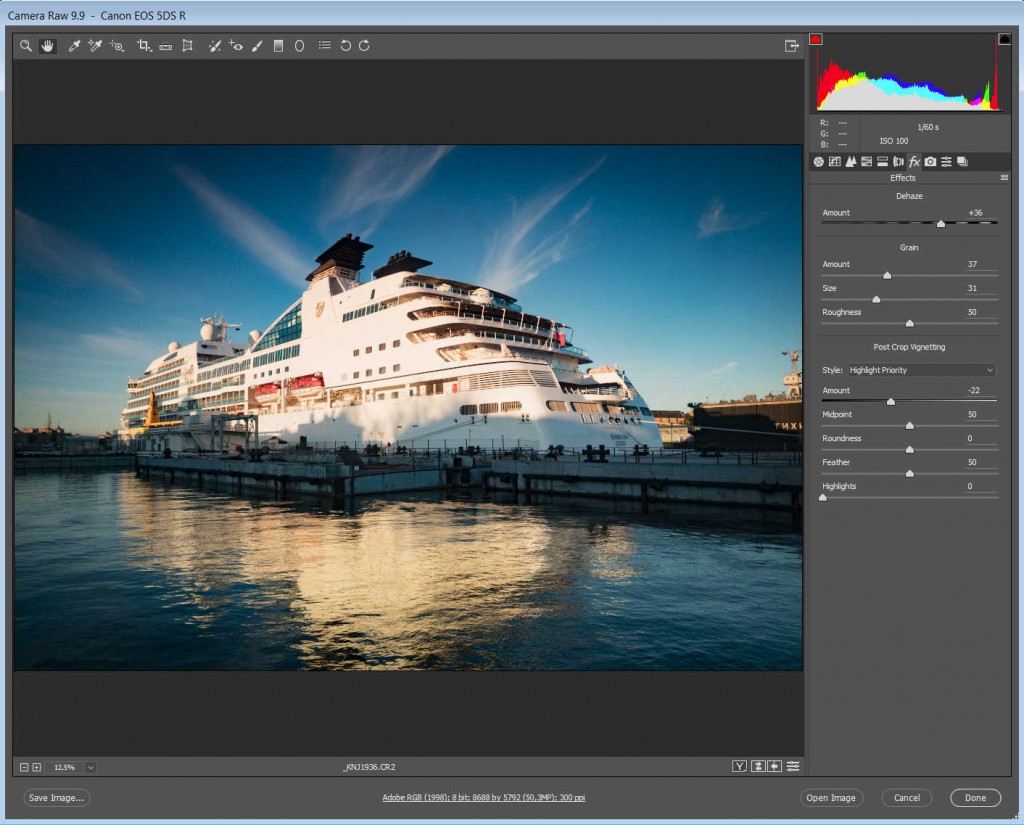Pick the Adjustment Brush tool

point(257,46)
